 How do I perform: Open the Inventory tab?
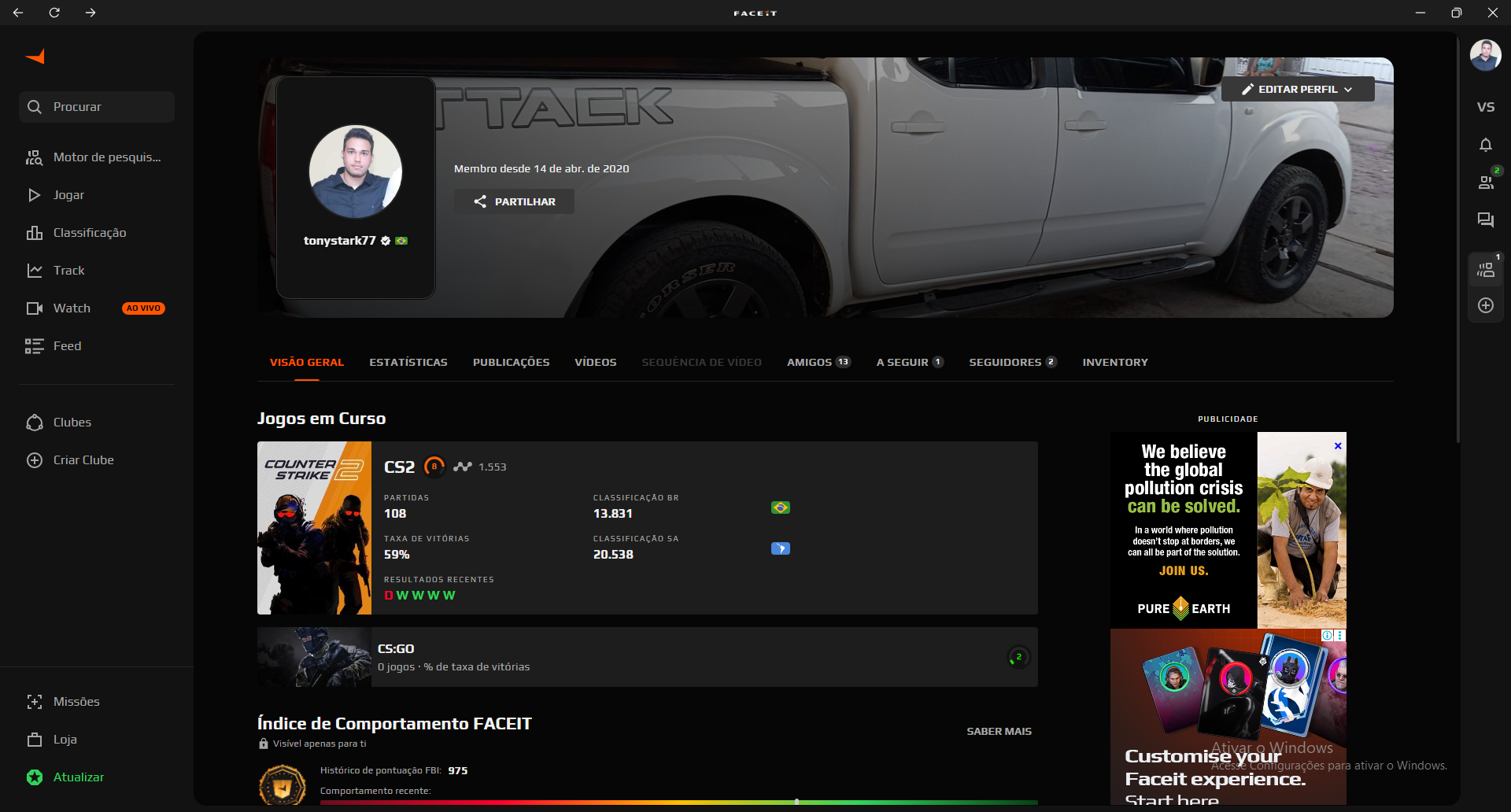click(1115, 363)
